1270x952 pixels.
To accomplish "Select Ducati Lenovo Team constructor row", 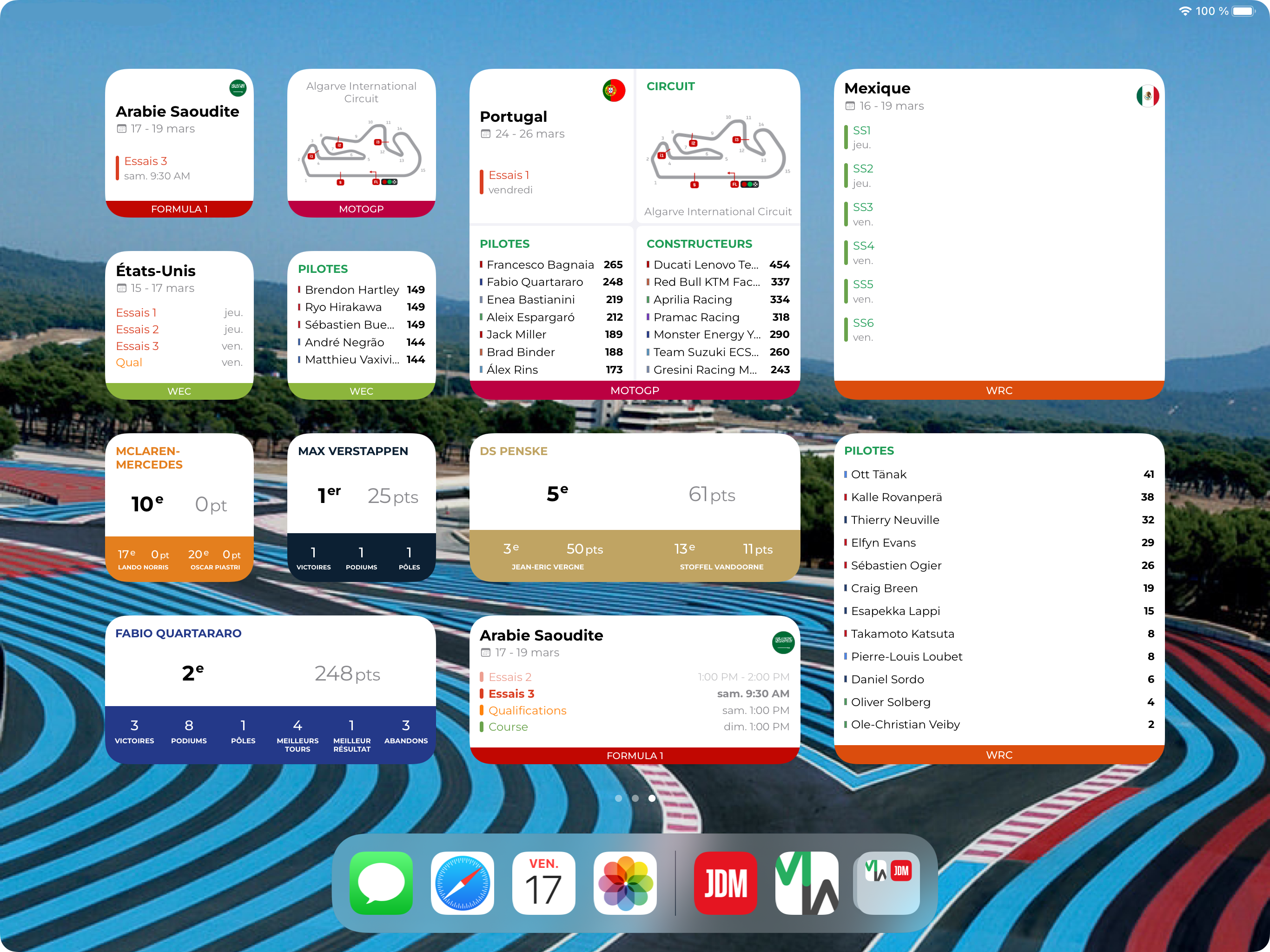I will (x=718, y=264).
